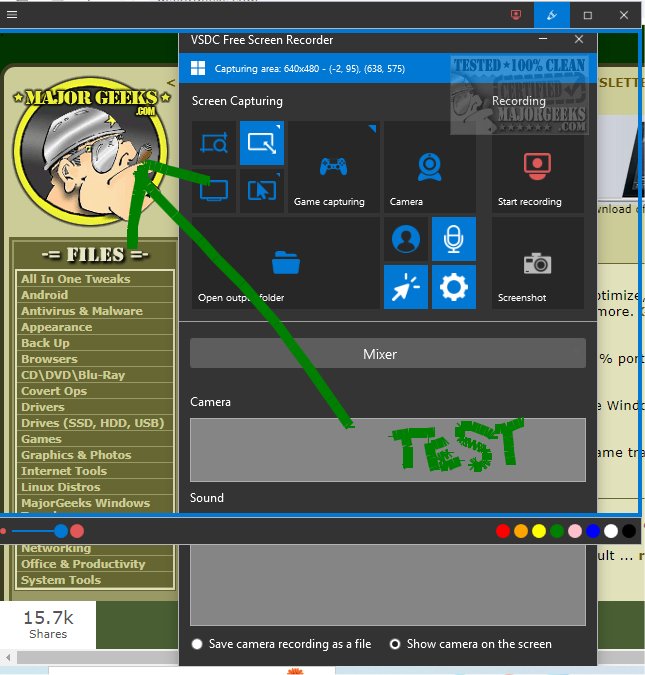Image resolution: width=645 pixels, height=675 pixels.
Task: Select the custom region capture tool
Action: pos(262,143)
